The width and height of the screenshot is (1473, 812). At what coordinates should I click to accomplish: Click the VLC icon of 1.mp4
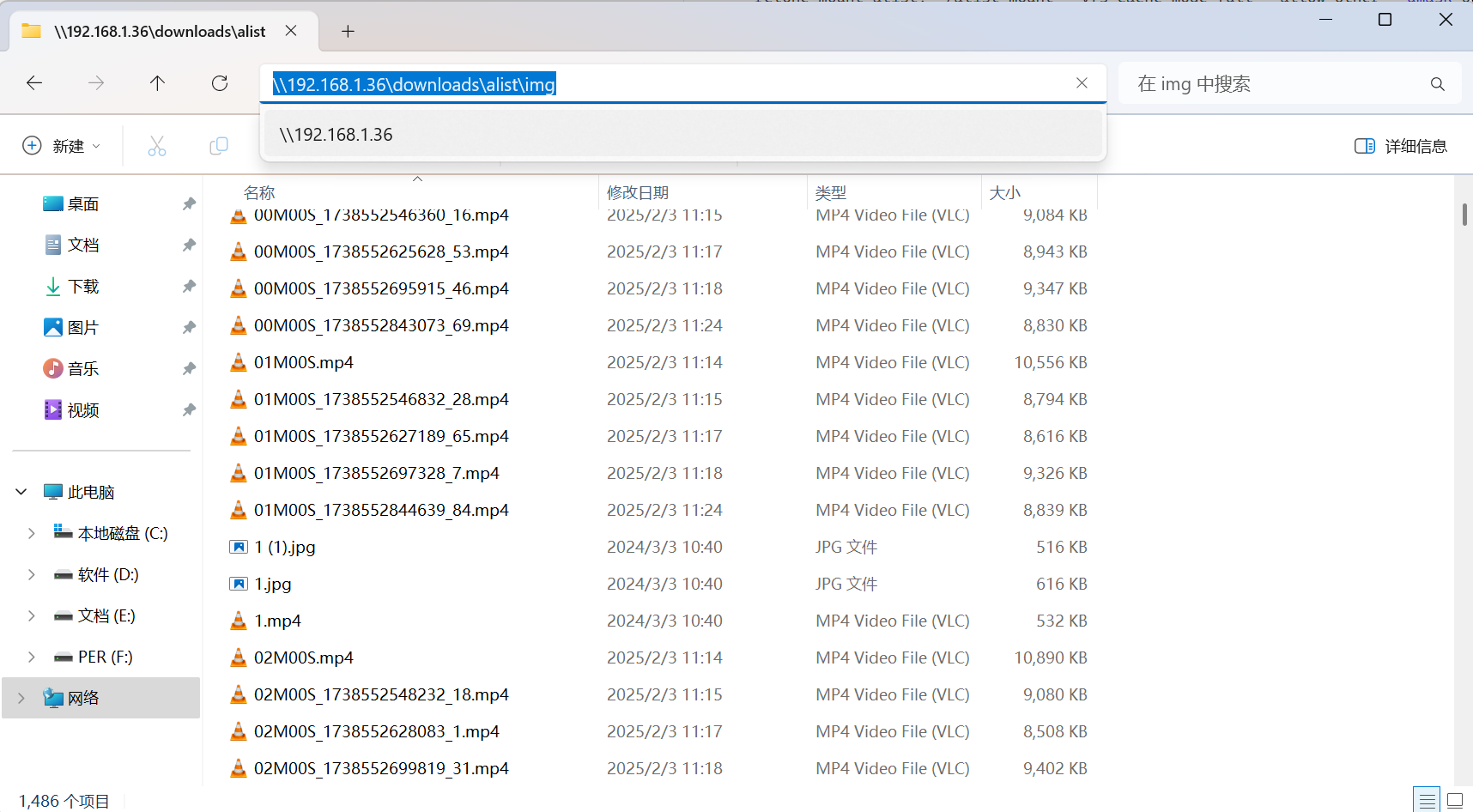[x=239, y=621]
